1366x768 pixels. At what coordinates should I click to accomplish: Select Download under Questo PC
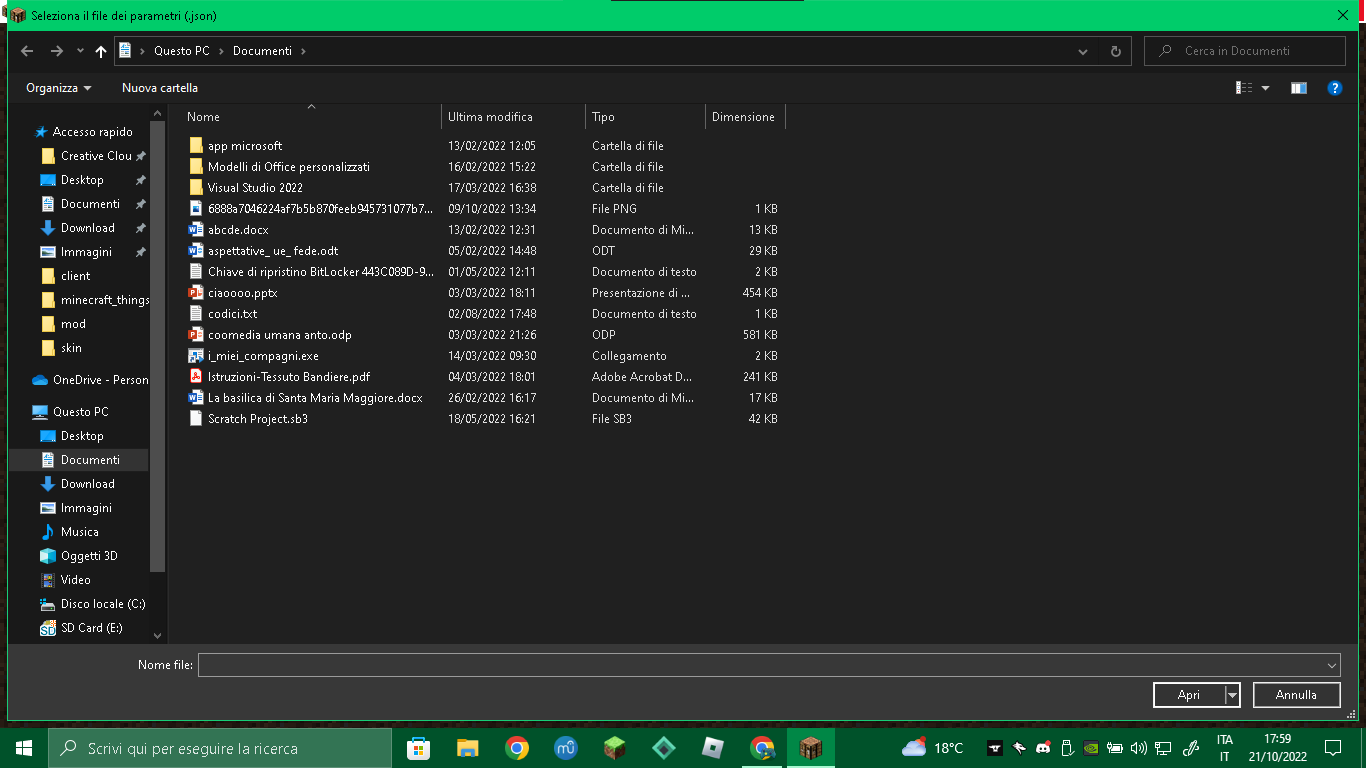tap(87, 484)
